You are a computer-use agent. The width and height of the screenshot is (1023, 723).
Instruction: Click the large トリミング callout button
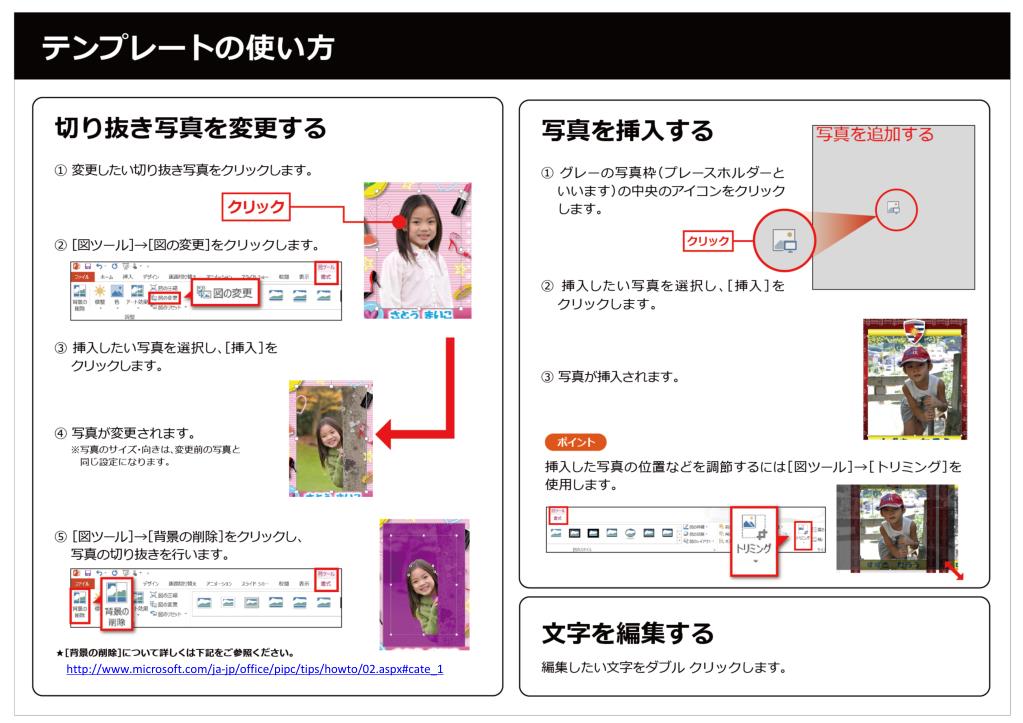tap(754, 541)
